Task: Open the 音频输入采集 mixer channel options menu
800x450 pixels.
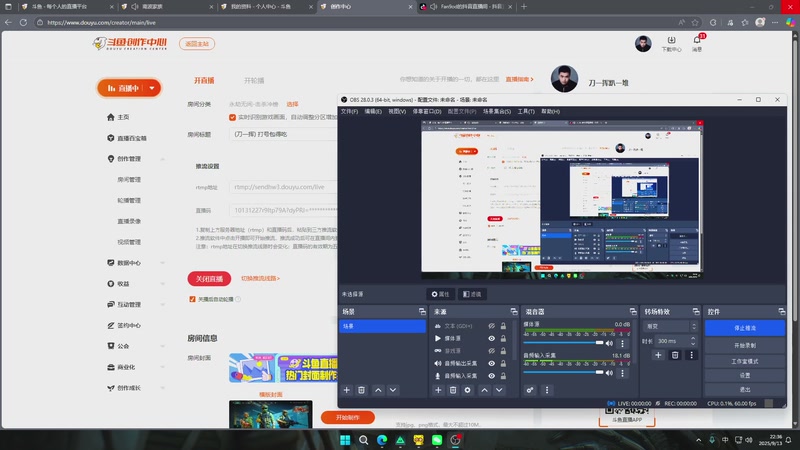Action: (622, 373)
